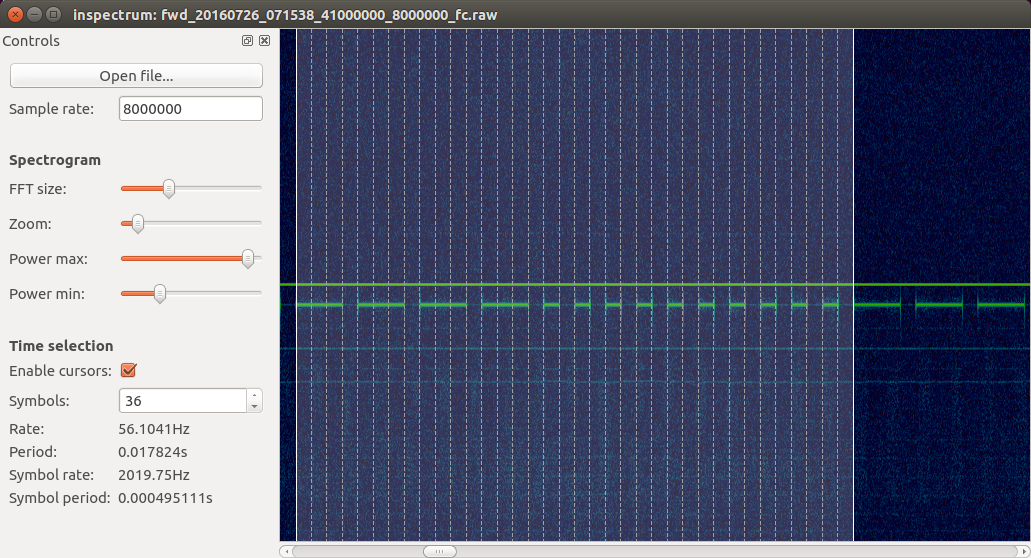This screenshot has width=1031, height=558.
Task: Click the Controls panel title
Action: pos(31,41)
